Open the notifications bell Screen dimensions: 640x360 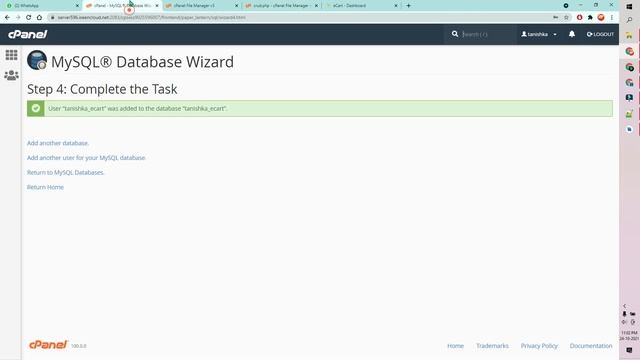pyautogui.click(x=572, y=34)
